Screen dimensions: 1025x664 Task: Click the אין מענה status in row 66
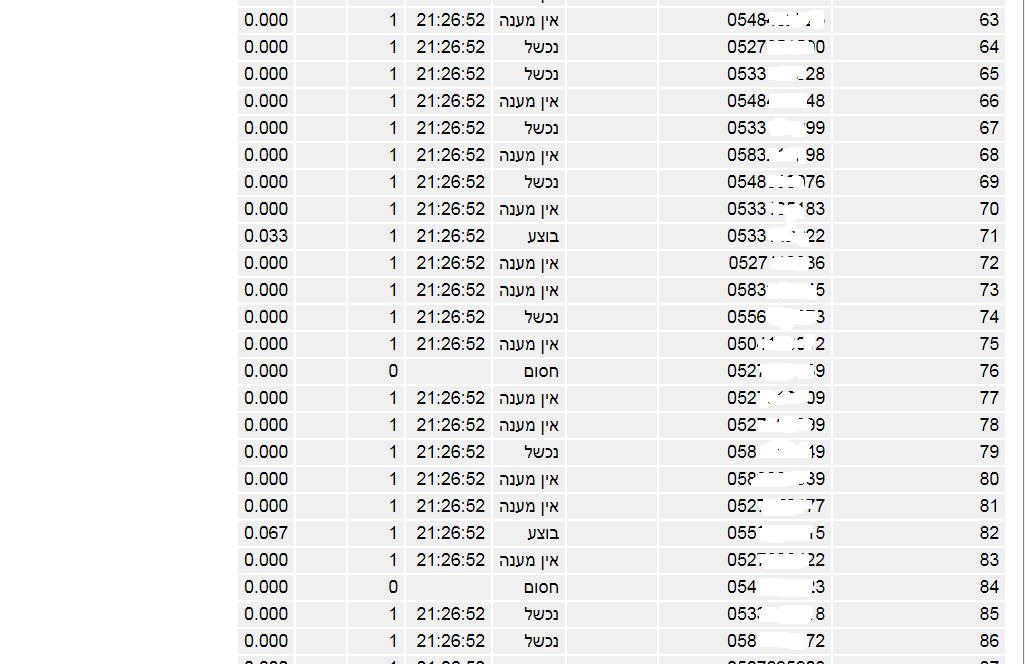[529, 101]
